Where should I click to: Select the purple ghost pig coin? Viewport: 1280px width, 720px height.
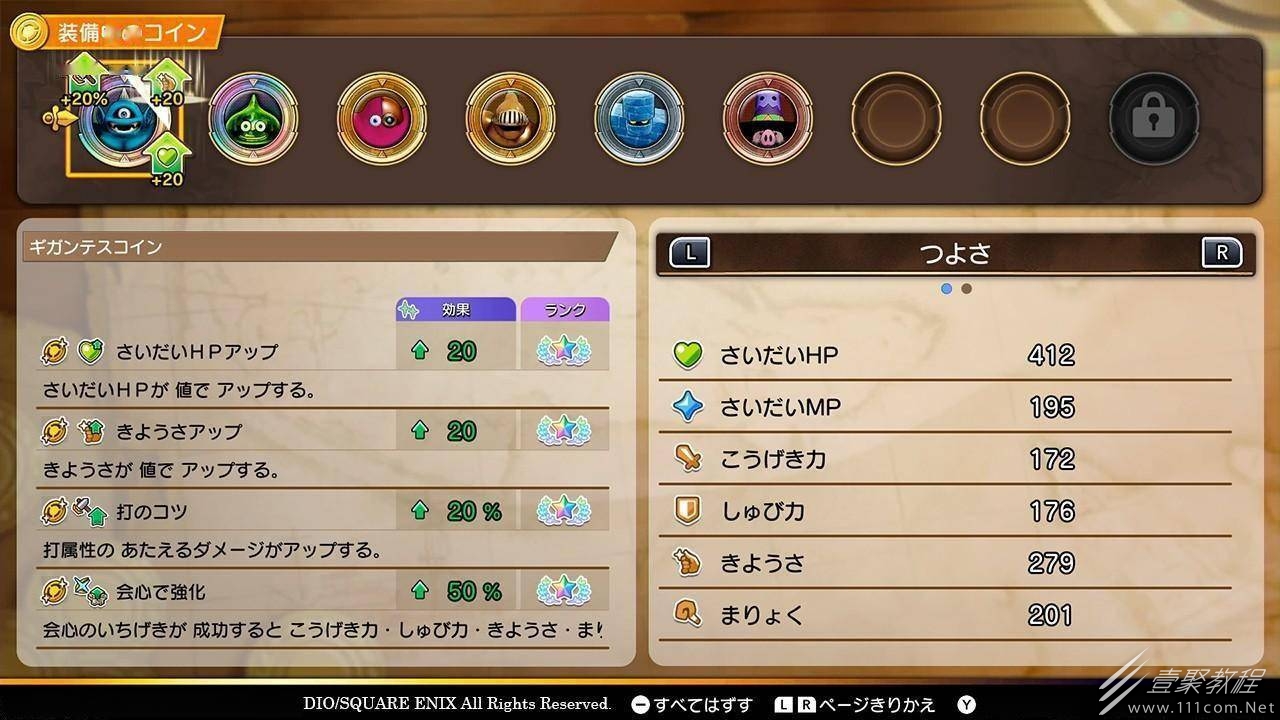768,118
